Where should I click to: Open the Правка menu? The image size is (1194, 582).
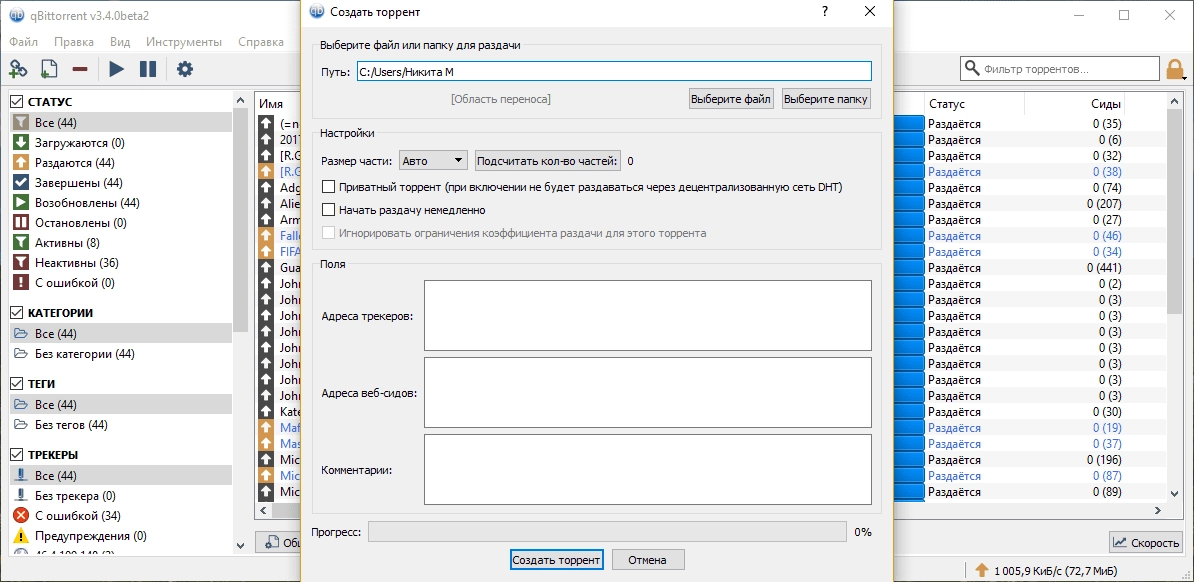75,42
